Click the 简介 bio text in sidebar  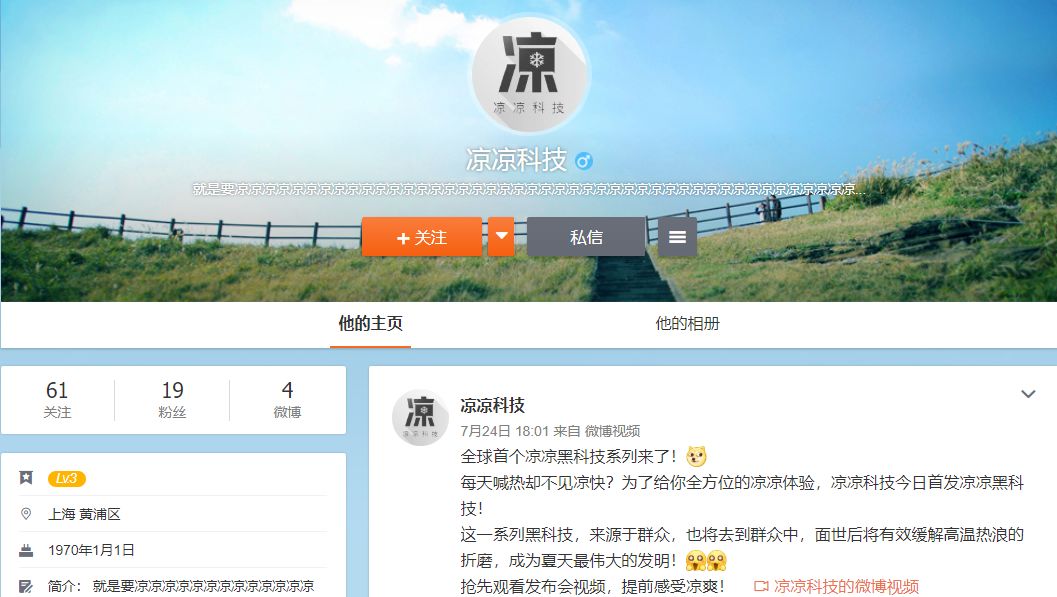(181, 586)
